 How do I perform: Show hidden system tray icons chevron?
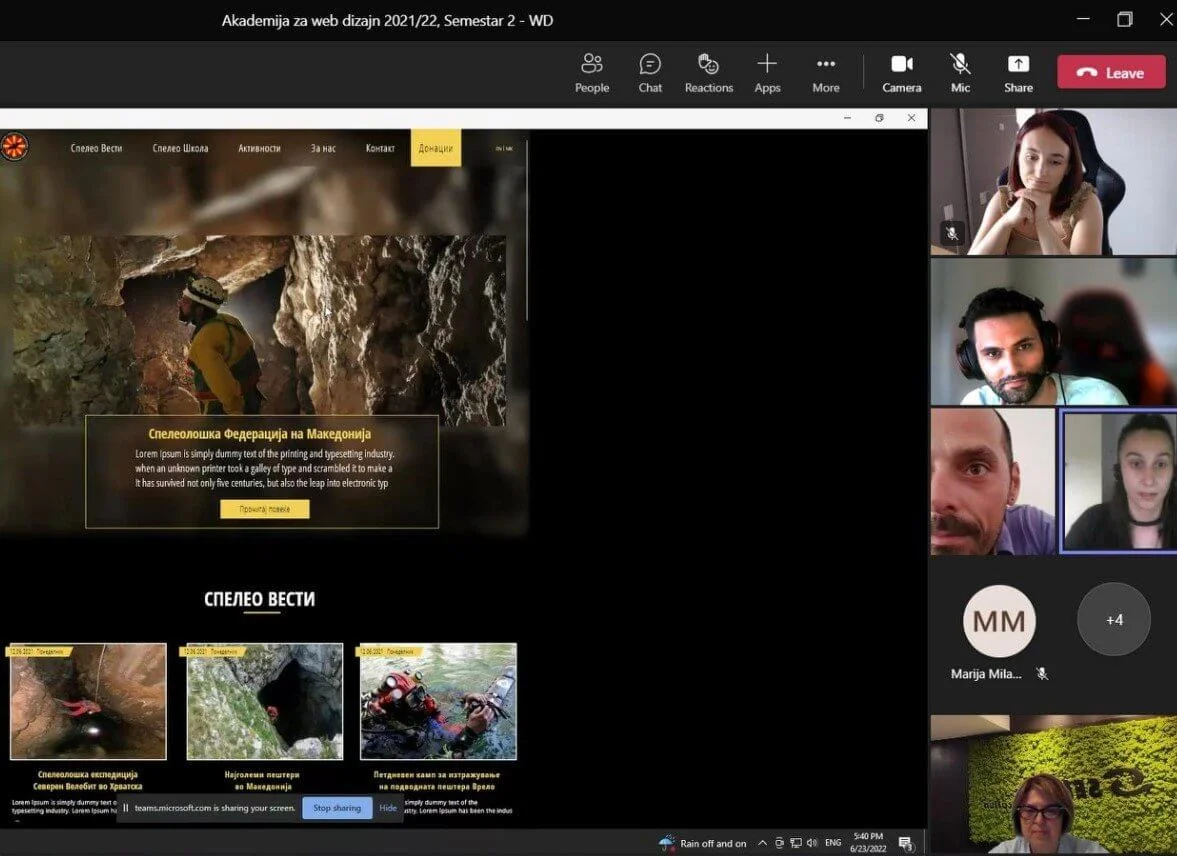coord(762,843)
